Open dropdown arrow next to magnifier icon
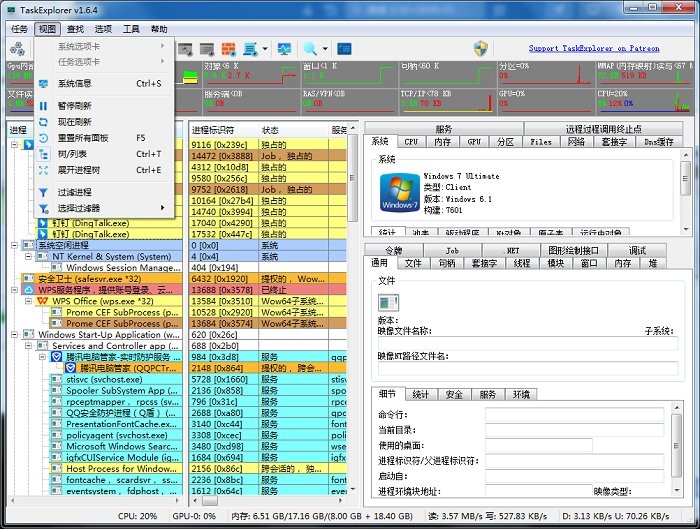Viewport: 700px width, 529px height. pos(325,49)
